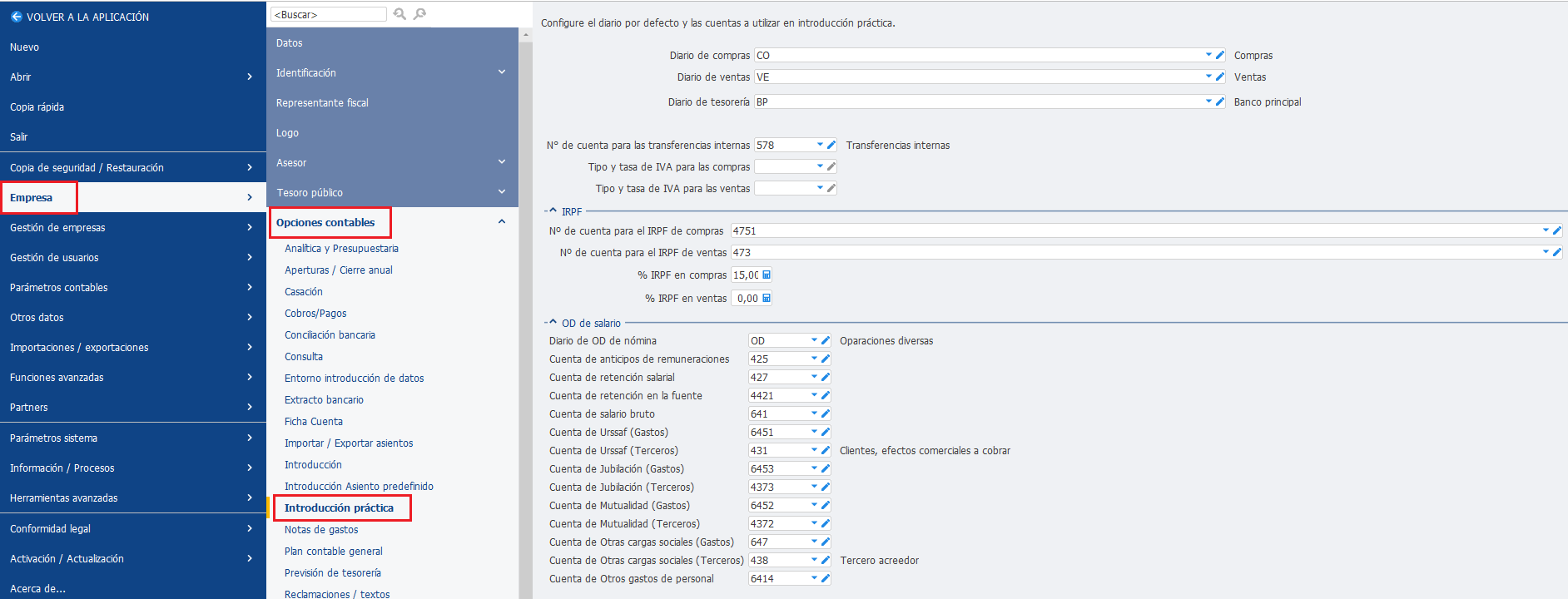Viewport: 1568px width, 599px height.
Task: Open dropdown for transferencias internas account 578
Action: (820, 145)
